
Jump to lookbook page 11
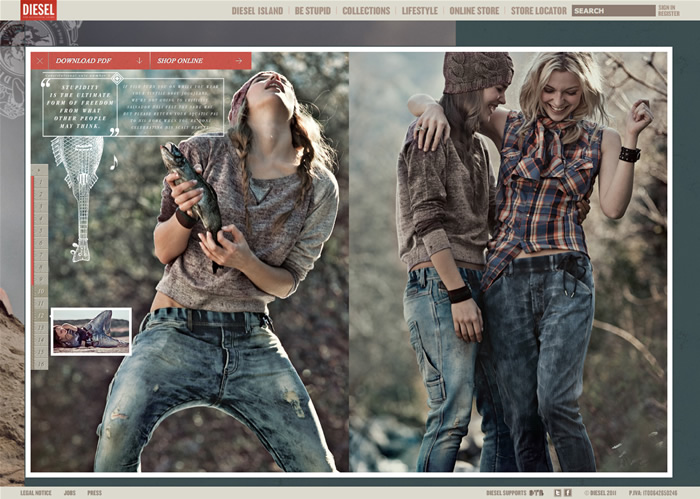[41, 303]
